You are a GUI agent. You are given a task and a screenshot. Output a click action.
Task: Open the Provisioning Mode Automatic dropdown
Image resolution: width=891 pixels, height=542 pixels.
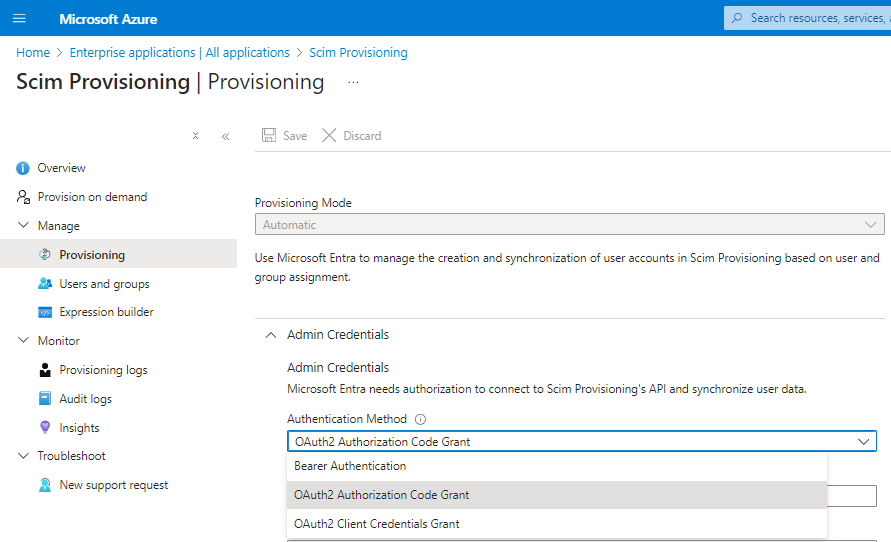click(x=569, y=224)
